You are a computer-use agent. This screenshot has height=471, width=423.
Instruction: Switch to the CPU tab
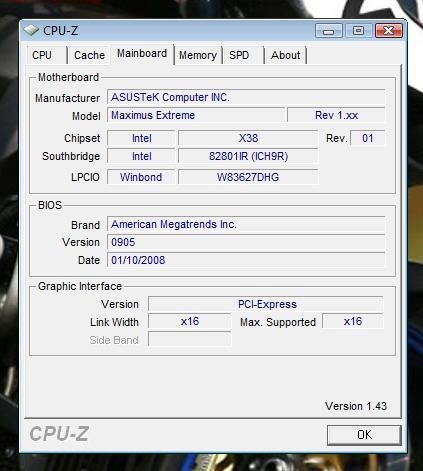tap(46, 55)
